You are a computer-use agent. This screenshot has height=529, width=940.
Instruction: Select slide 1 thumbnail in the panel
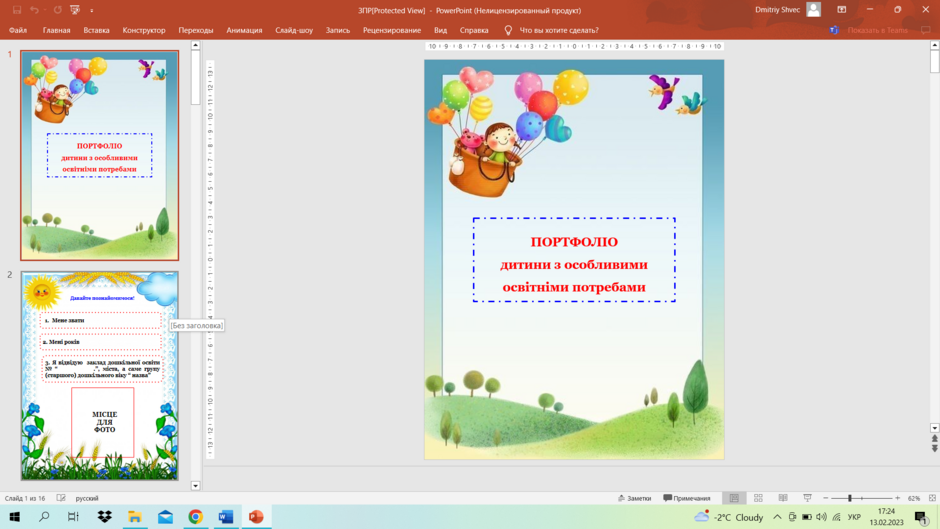(x=100, y=155)
